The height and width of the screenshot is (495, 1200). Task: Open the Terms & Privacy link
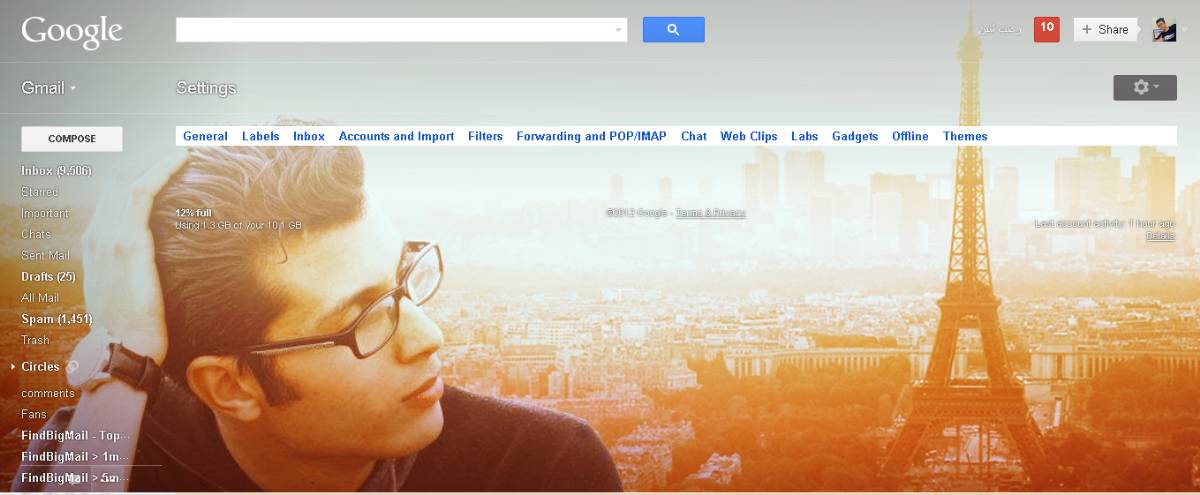[x=710, y=213]
